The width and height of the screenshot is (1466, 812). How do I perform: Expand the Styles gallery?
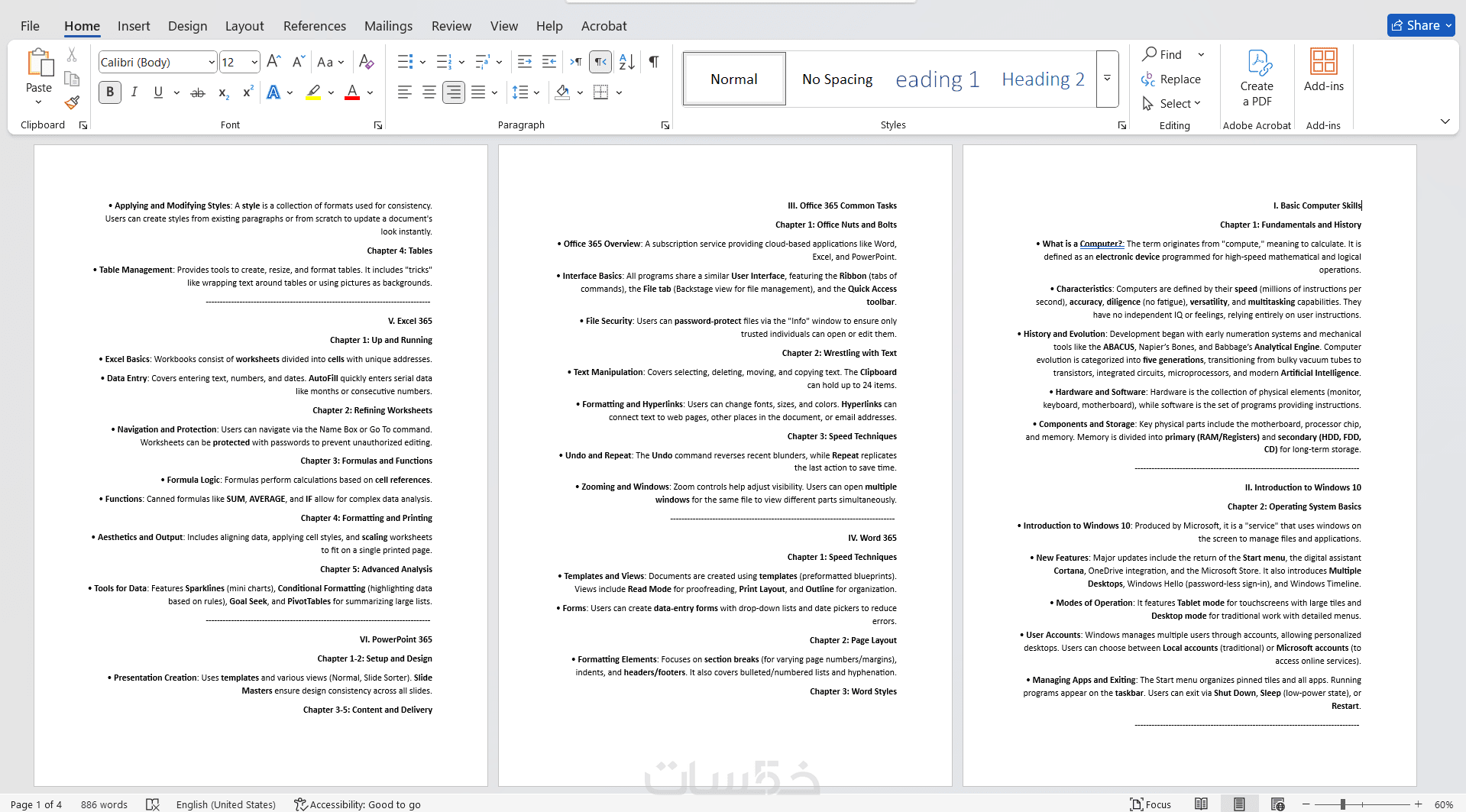[1107, 79]
